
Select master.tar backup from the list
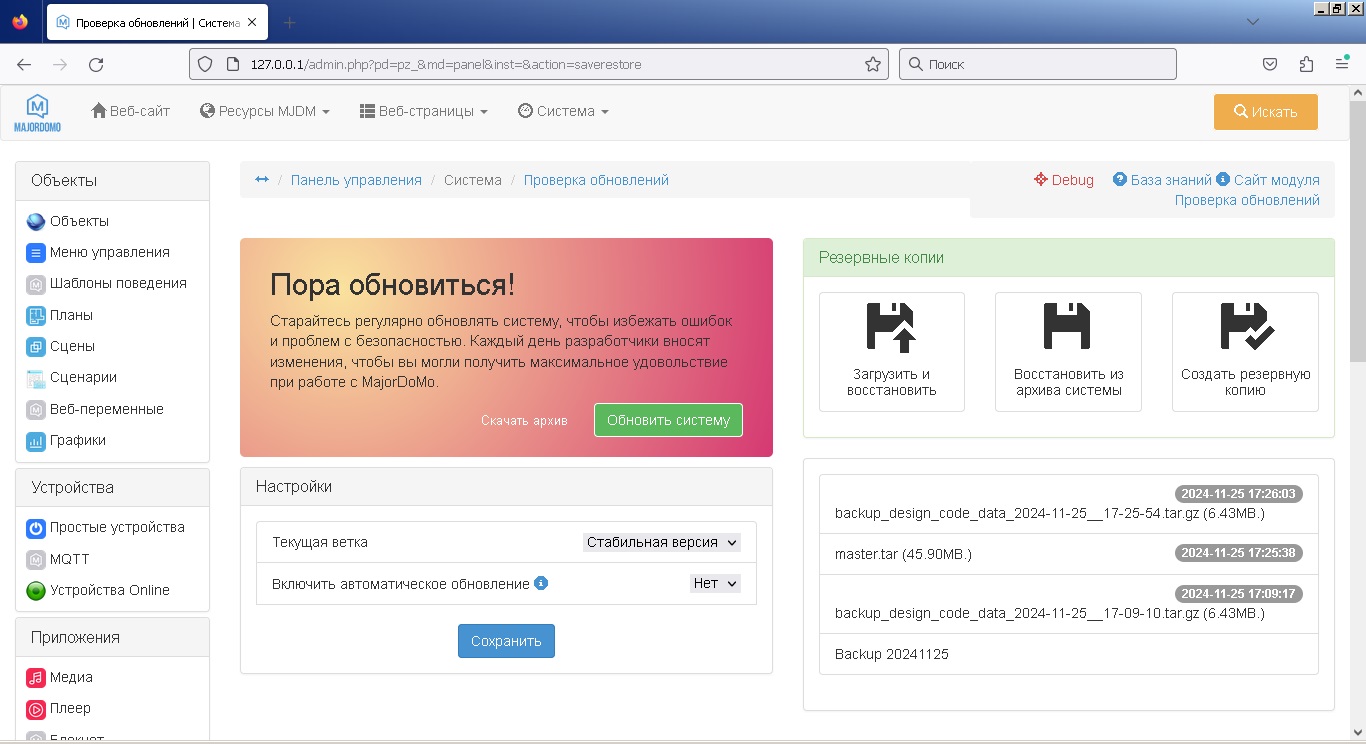[x=903, y=554]
